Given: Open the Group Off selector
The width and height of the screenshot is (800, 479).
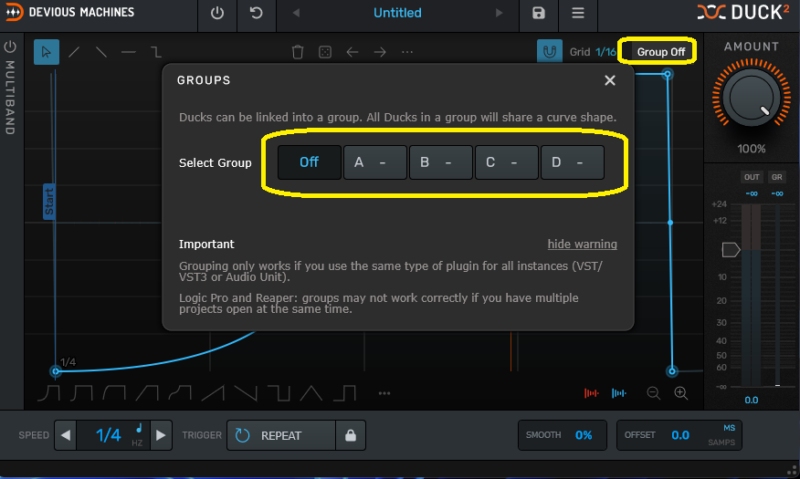Looking at the screenshot, I should tap(661, 51).
